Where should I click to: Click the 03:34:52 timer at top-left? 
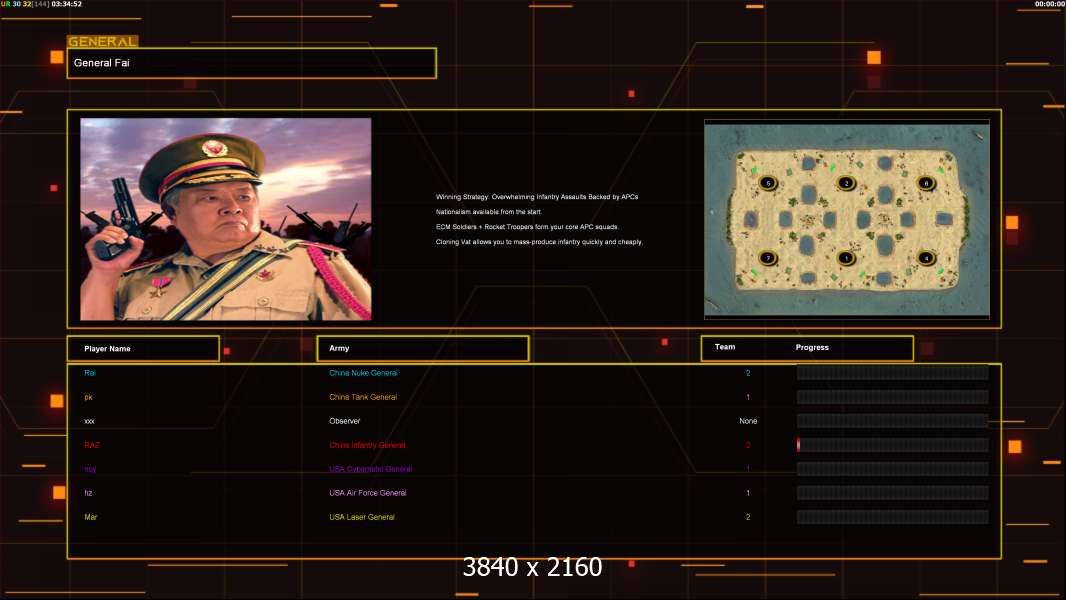point(67,4)
